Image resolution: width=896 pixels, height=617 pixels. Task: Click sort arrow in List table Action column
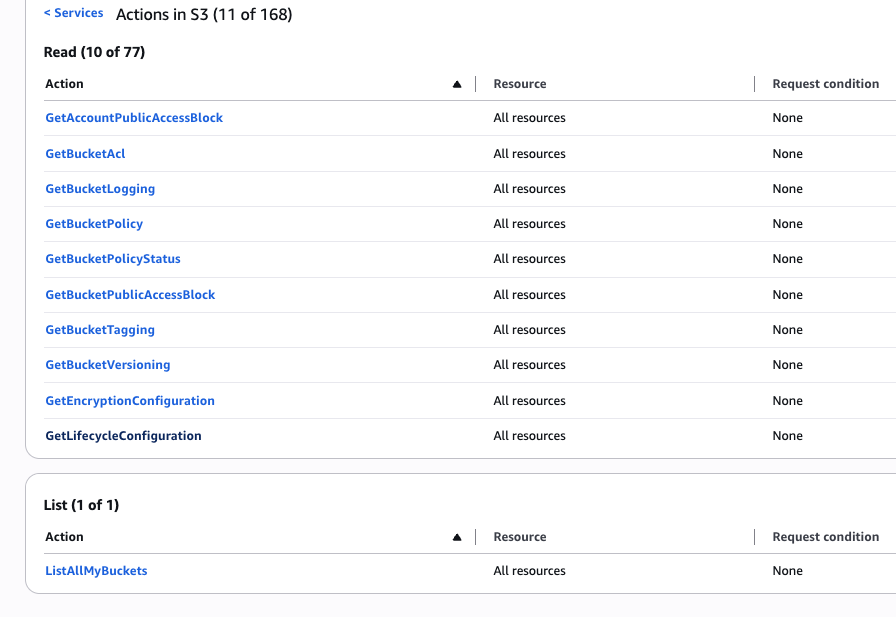tap(457, 537)
